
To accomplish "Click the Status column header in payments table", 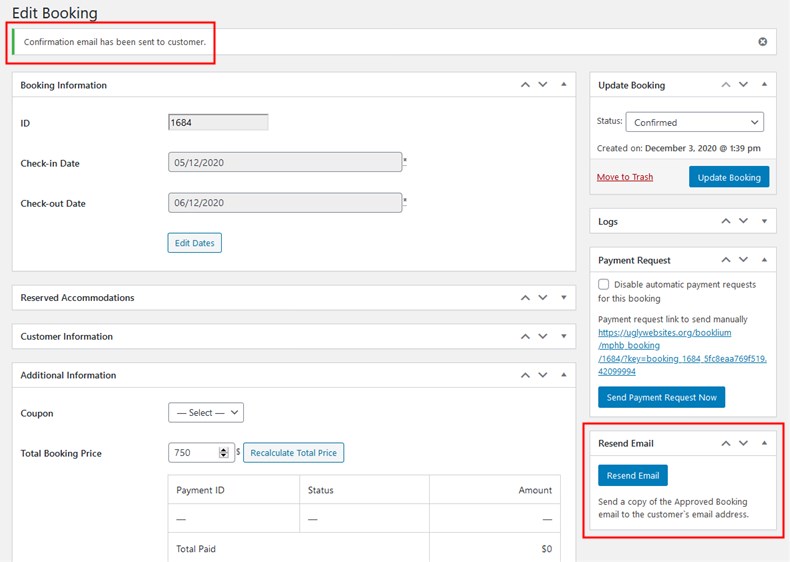I will coord(320,490).
